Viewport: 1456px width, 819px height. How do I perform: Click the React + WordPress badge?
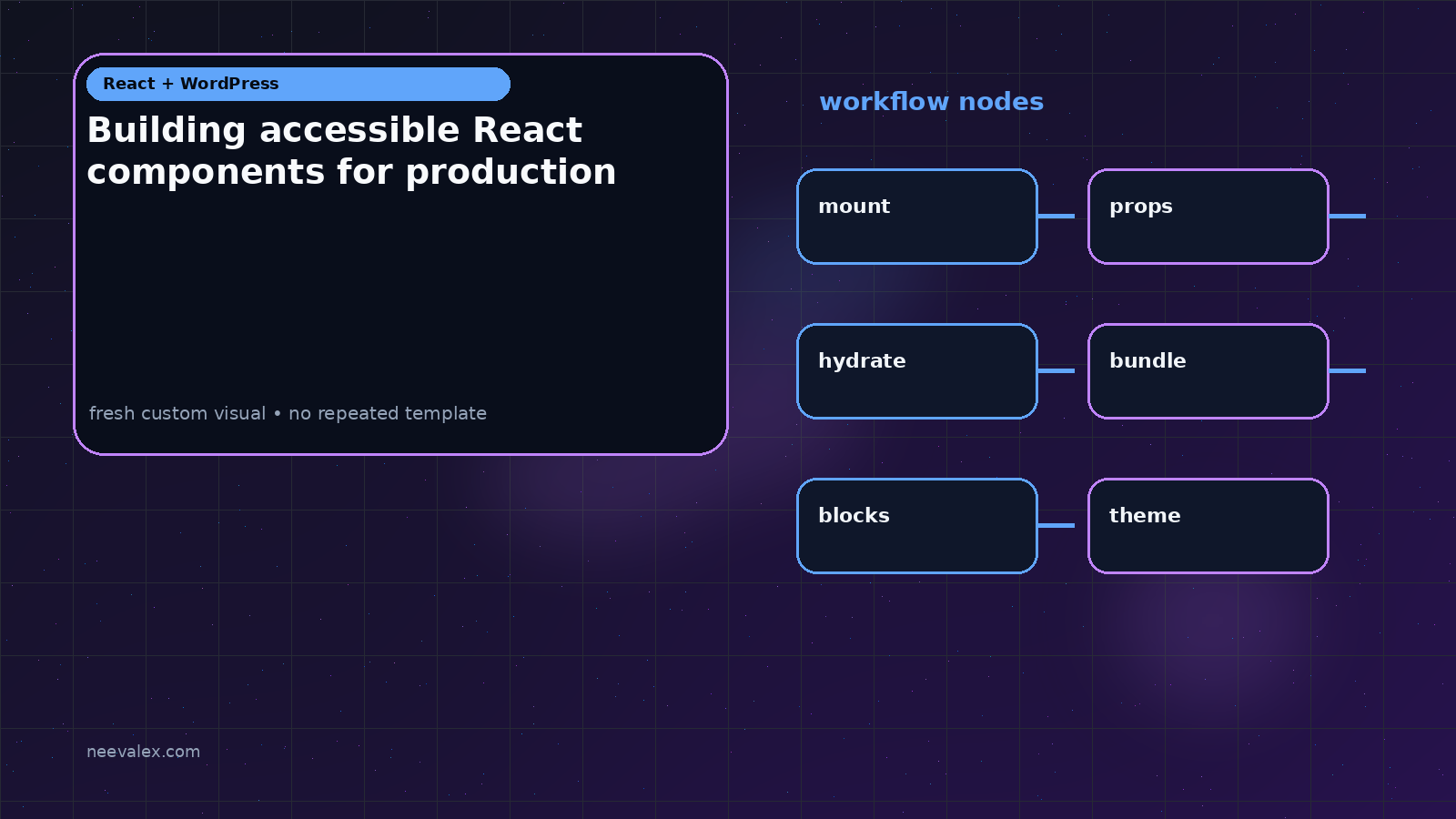[x=298, y=84]
